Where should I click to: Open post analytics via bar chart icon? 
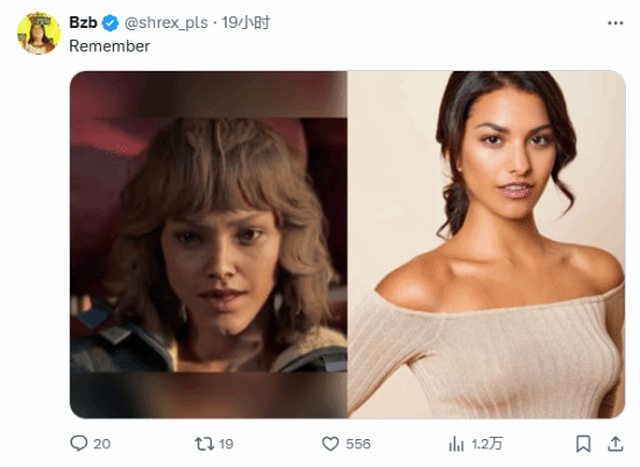pos(456,443)
